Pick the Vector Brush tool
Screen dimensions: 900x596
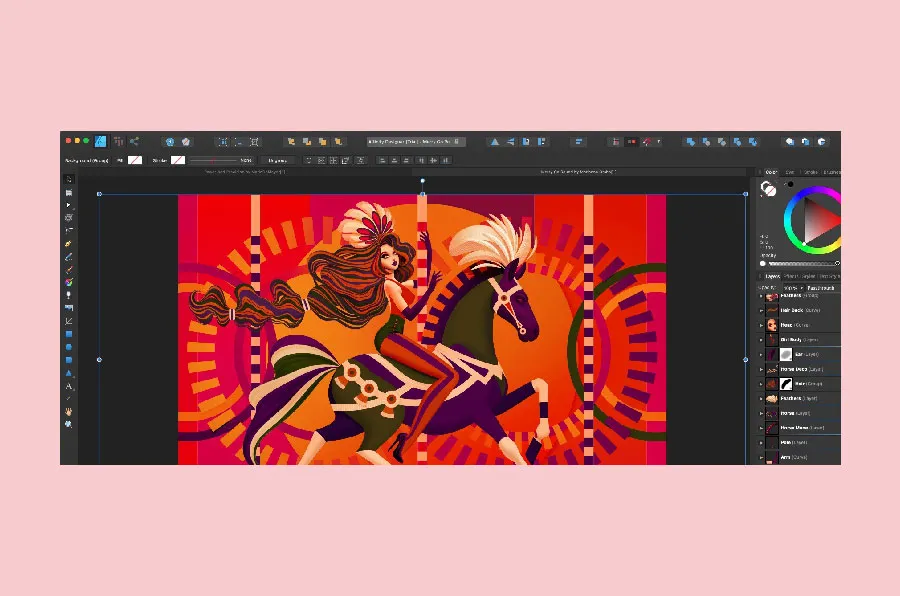[x=68, y=267]
